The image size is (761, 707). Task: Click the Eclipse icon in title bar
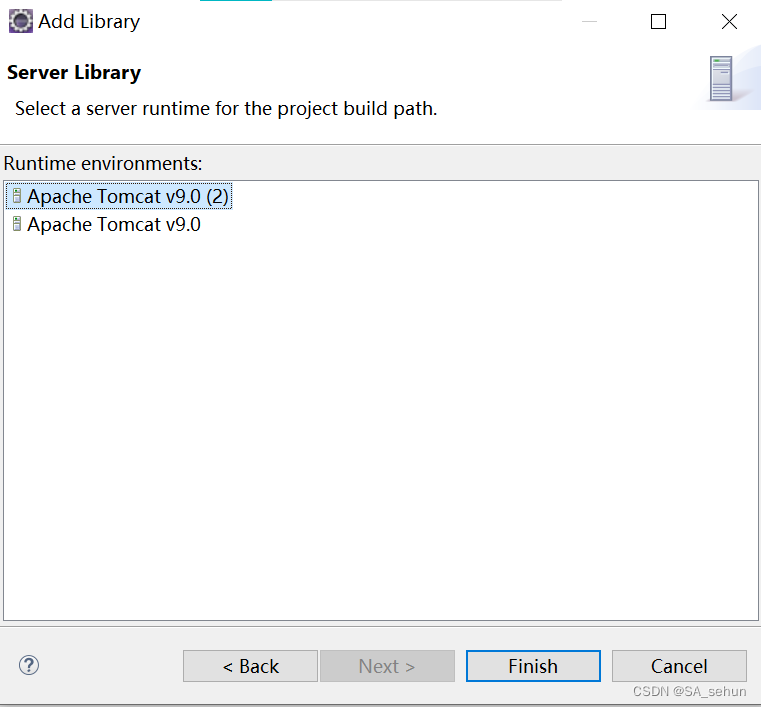coord(20,21)
